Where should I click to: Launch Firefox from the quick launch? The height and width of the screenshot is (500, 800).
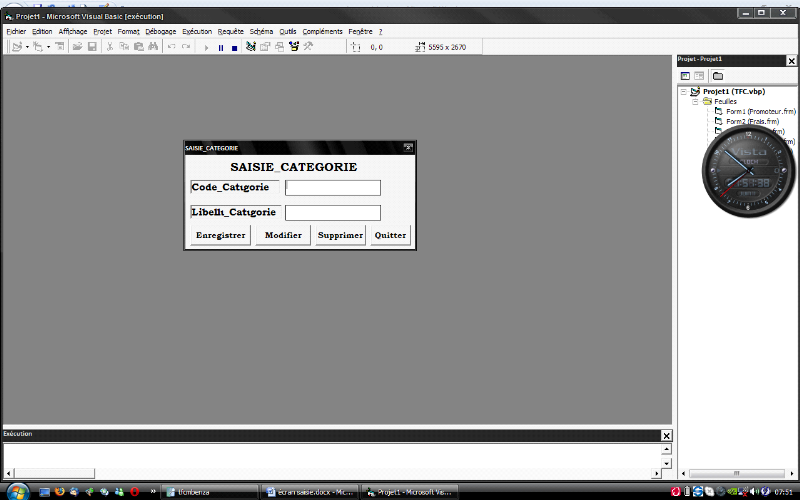pos(60,492)
